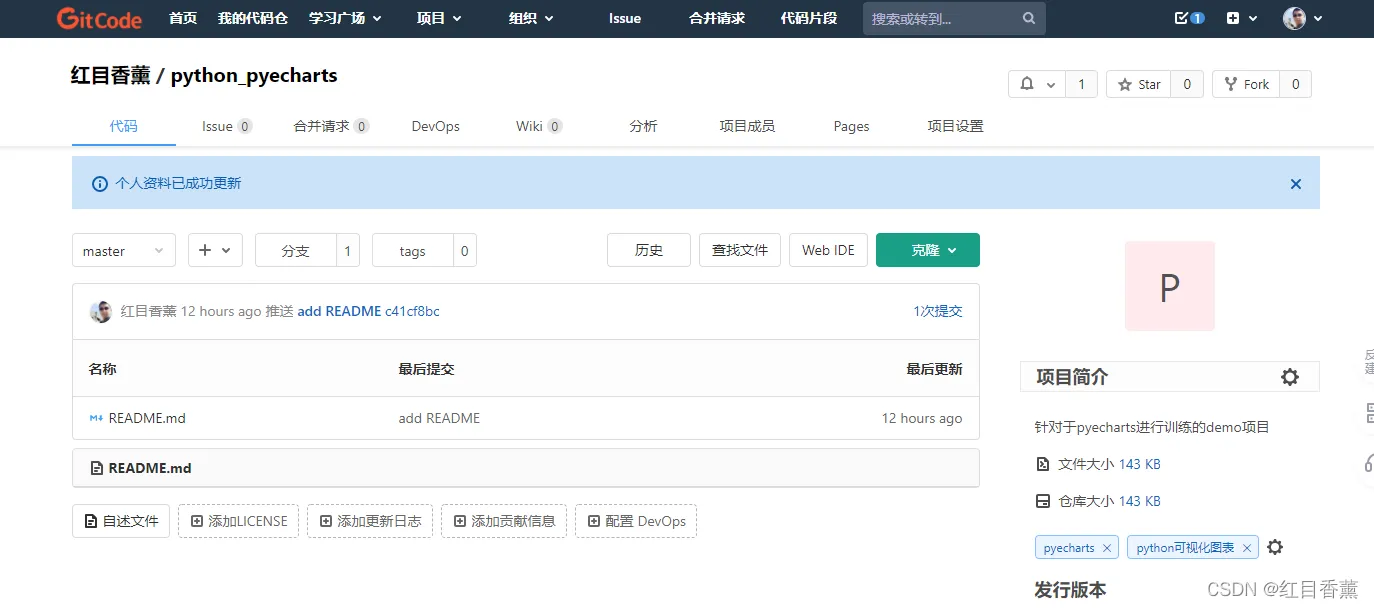Open the add README commit link
The width and height of the screenshot is (1374, 608).
coord(339,311)
